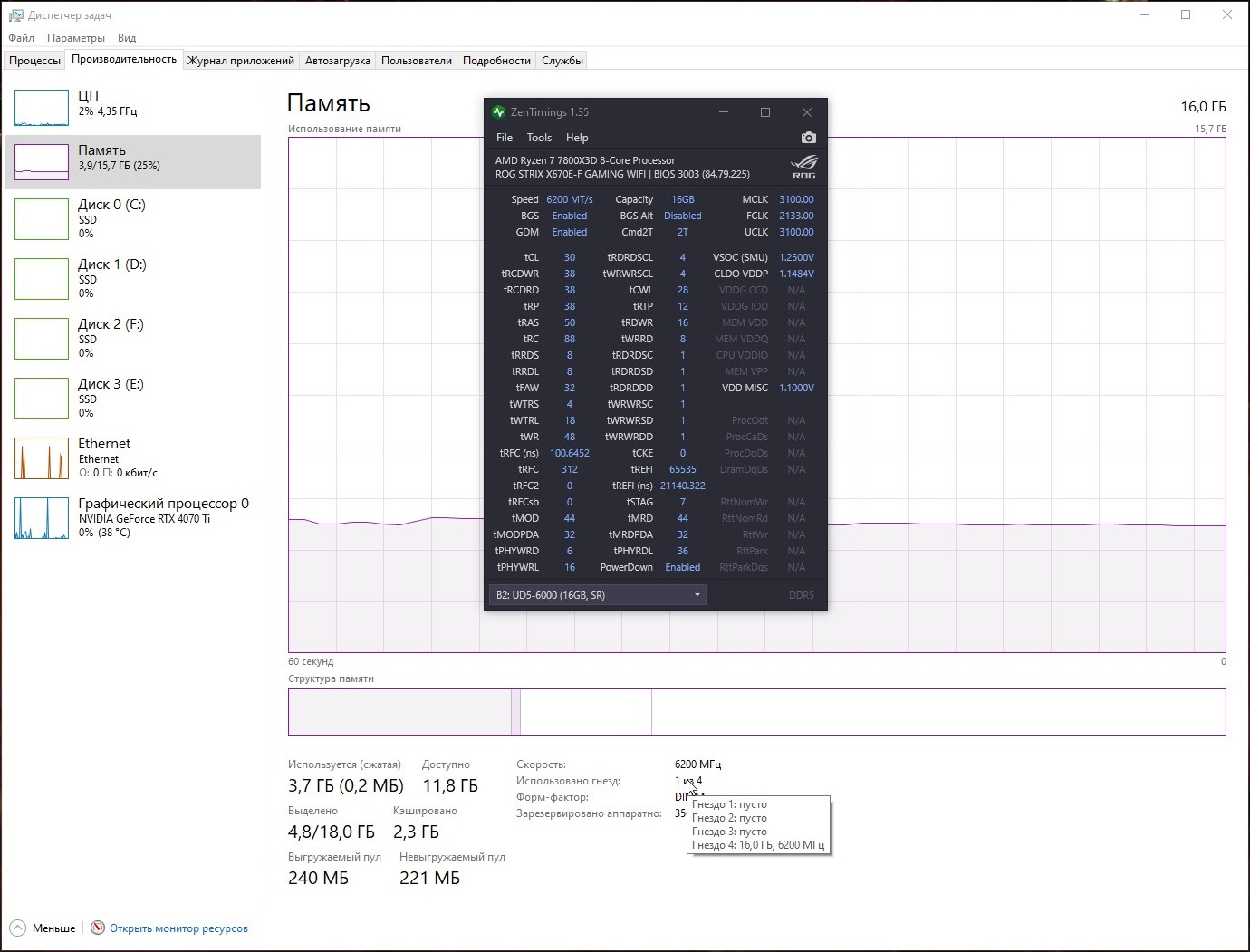
Task: Click the tRC value 88
Action: click(570, 339)
